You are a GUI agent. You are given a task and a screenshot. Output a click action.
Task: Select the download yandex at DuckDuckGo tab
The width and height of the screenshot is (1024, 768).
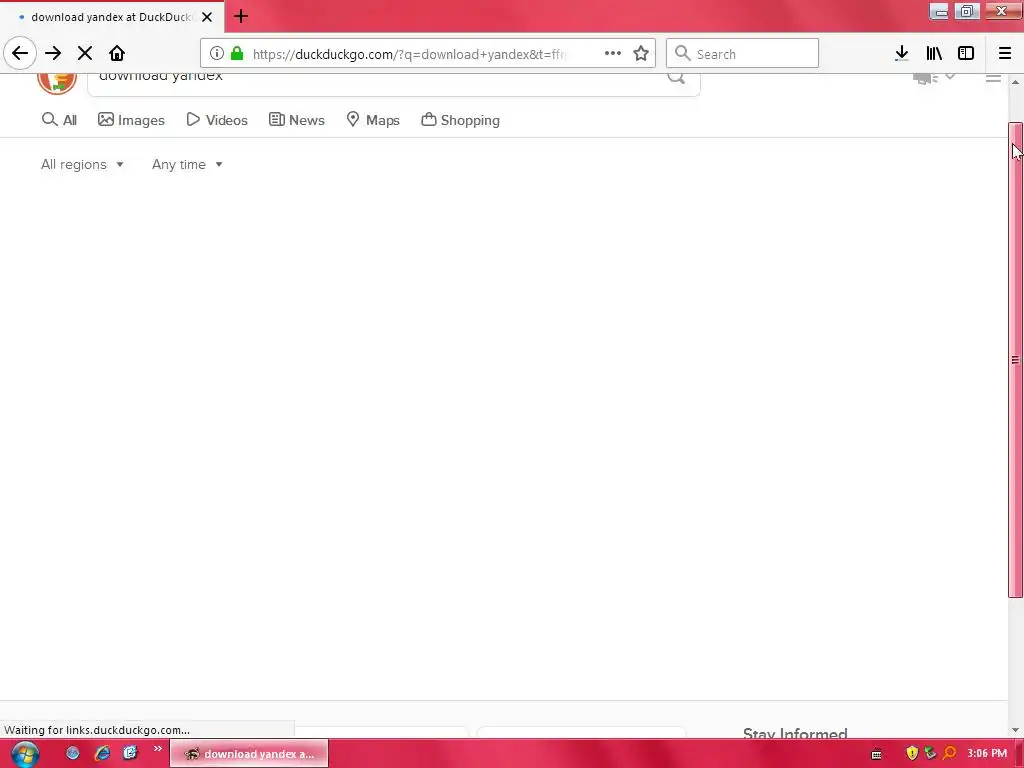click(x=111, y=17)
